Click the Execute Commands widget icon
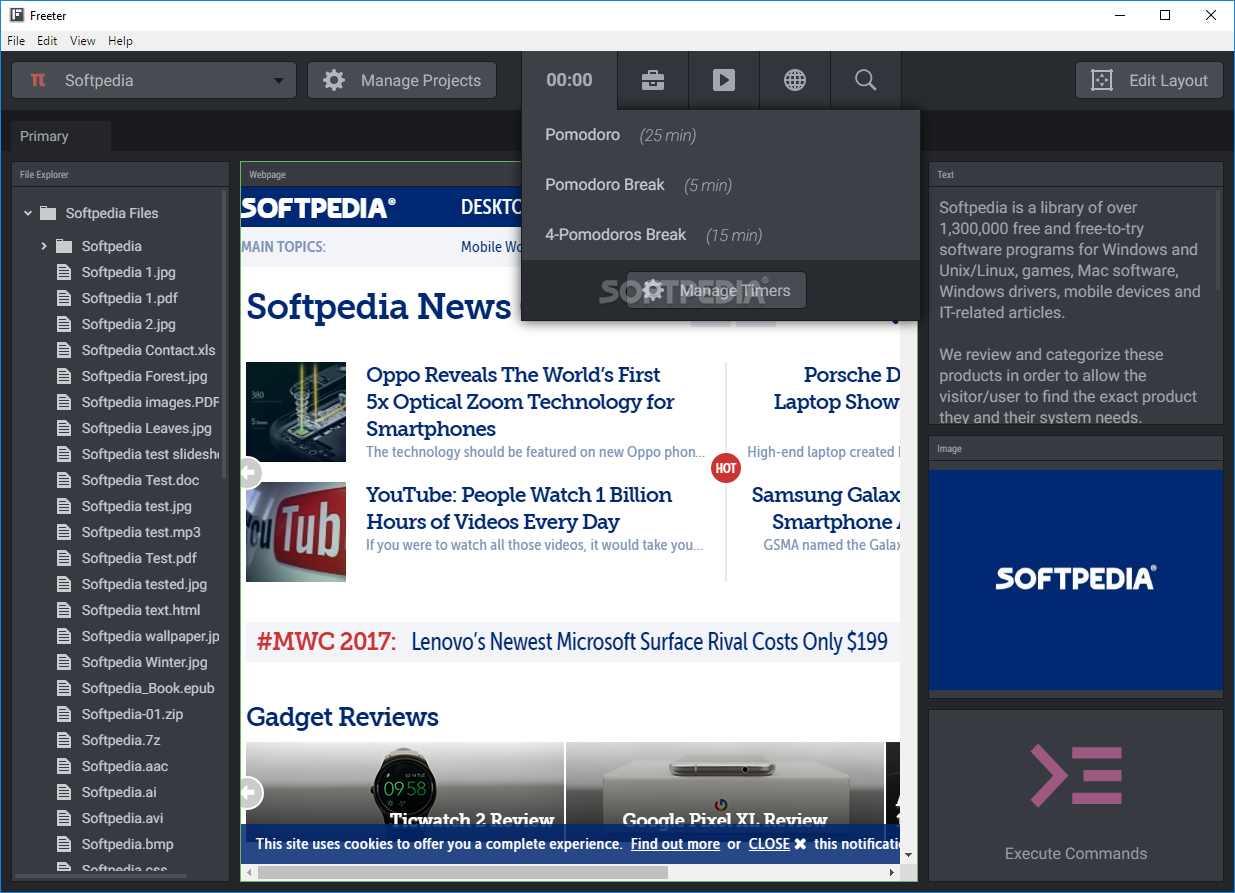Screen dimensions: 1235x893 click(1076, 776)
